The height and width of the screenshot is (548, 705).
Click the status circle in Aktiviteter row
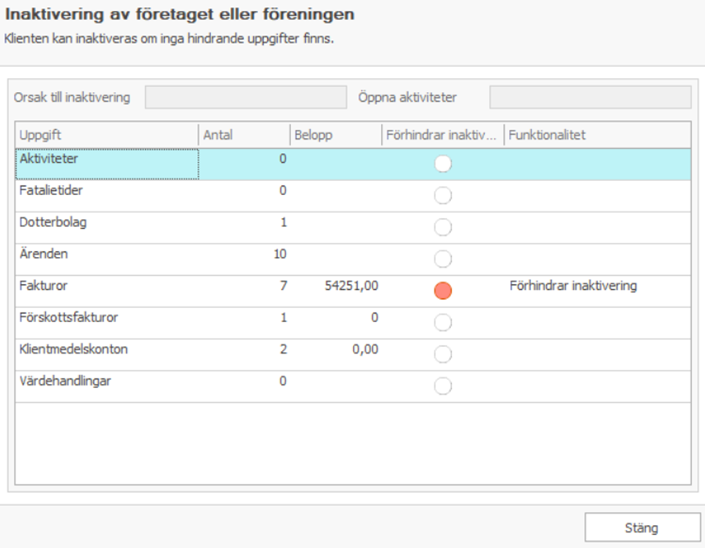coord(443,163)
